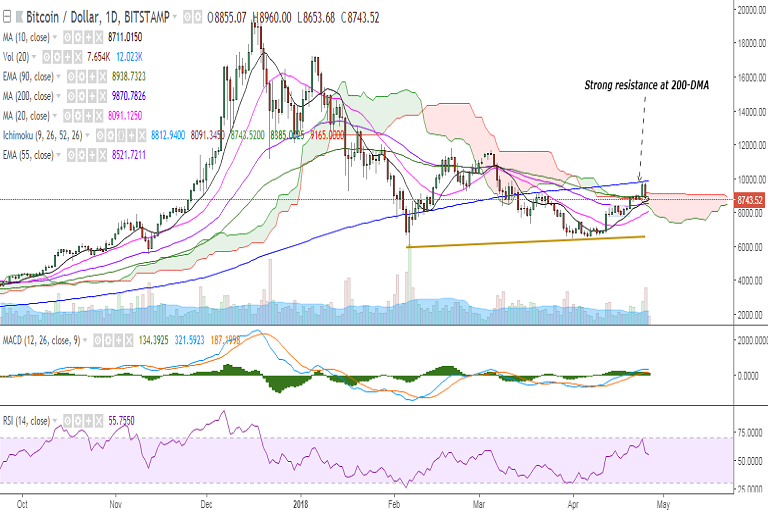Select 'Strong resistance at 200-DMA' annotation text

click(x=647, y=85)
